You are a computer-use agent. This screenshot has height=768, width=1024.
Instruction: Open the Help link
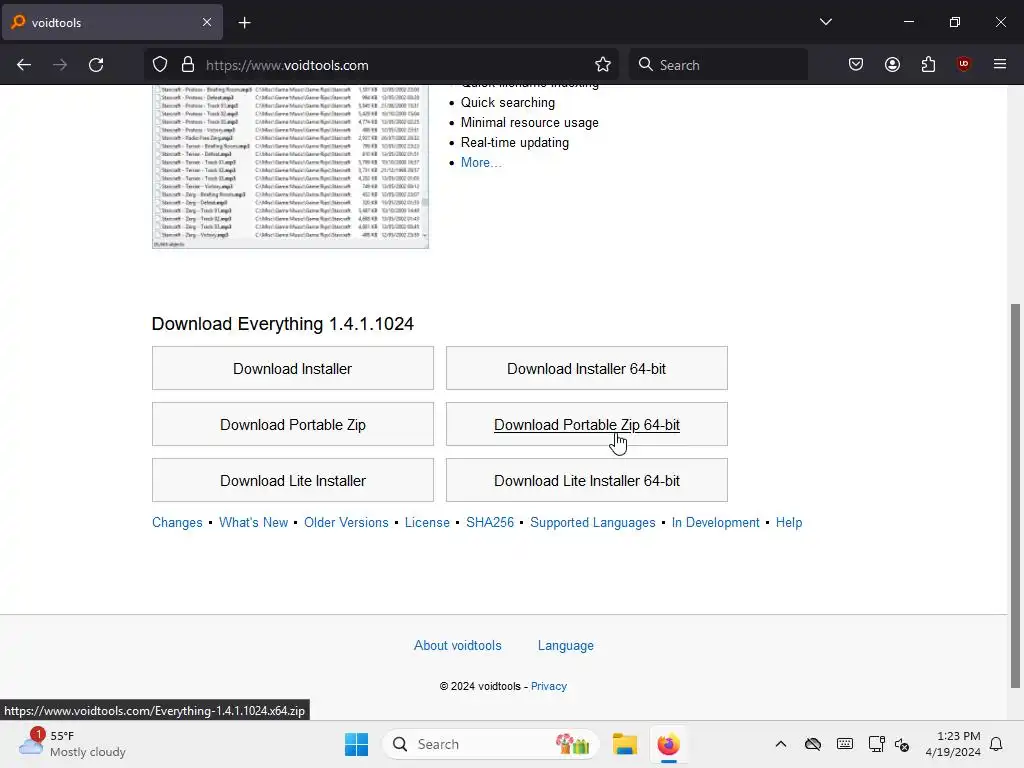coord(789,522)
